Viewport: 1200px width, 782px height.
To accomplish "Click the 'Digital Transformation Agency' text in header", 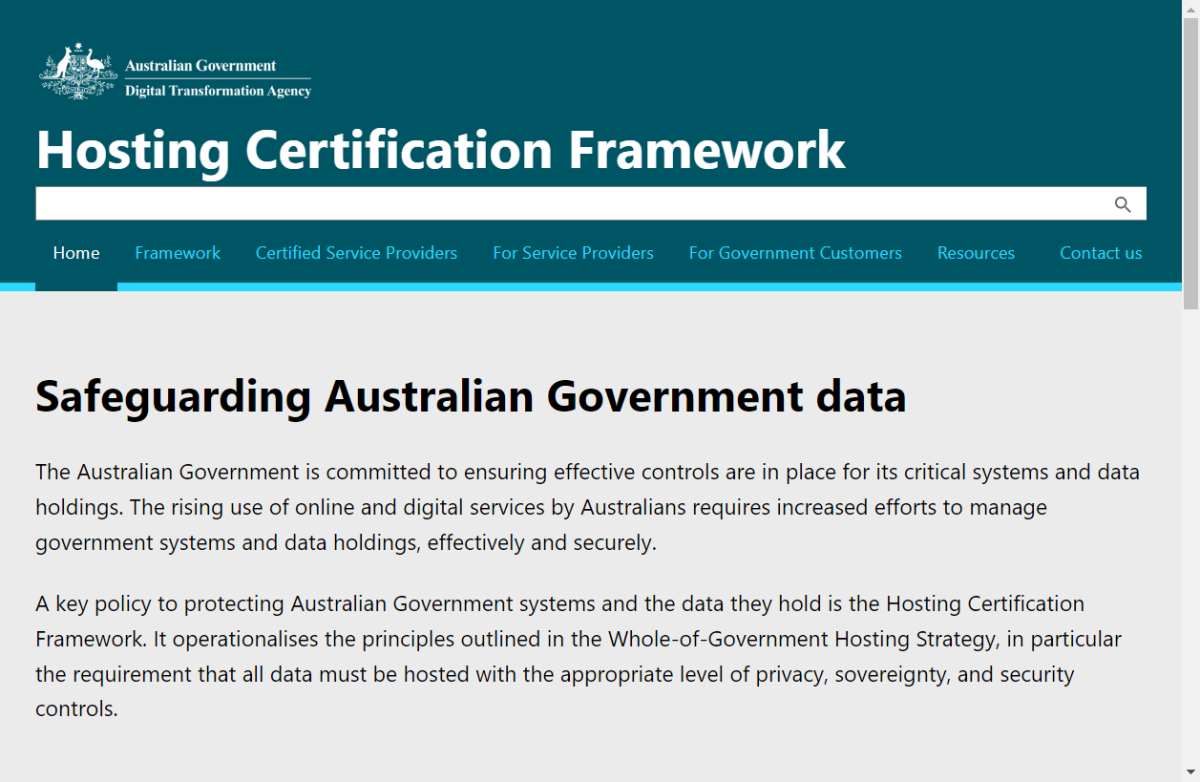I will tap(218, 91).
